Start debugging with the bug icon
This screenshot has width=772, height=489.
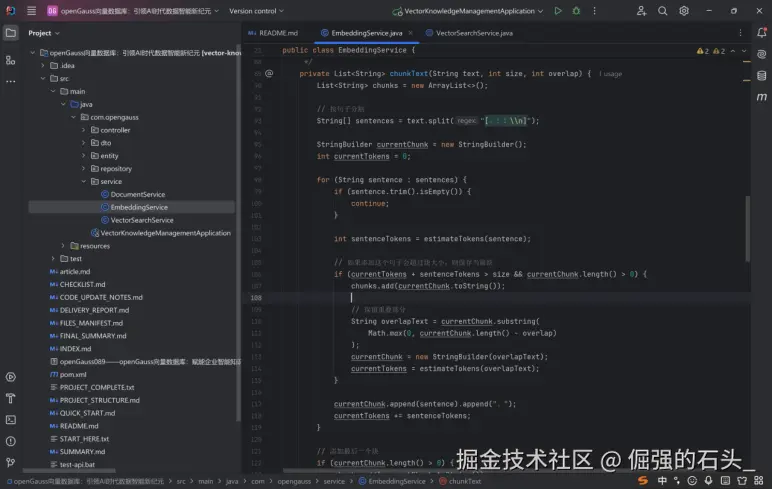(576, 10)
